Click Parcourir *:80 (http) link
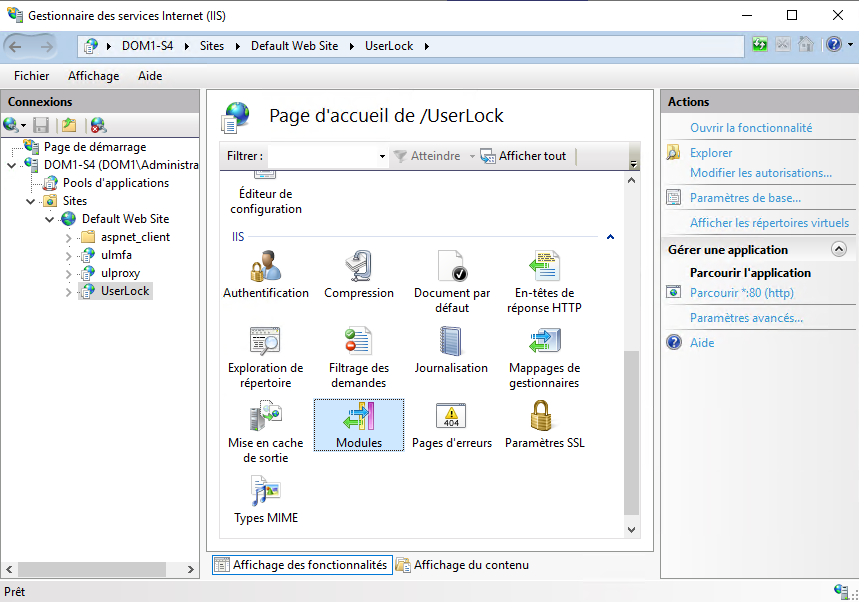Image resolution: width=859 pixels, height=602 pixels. (x=741, y=293)
